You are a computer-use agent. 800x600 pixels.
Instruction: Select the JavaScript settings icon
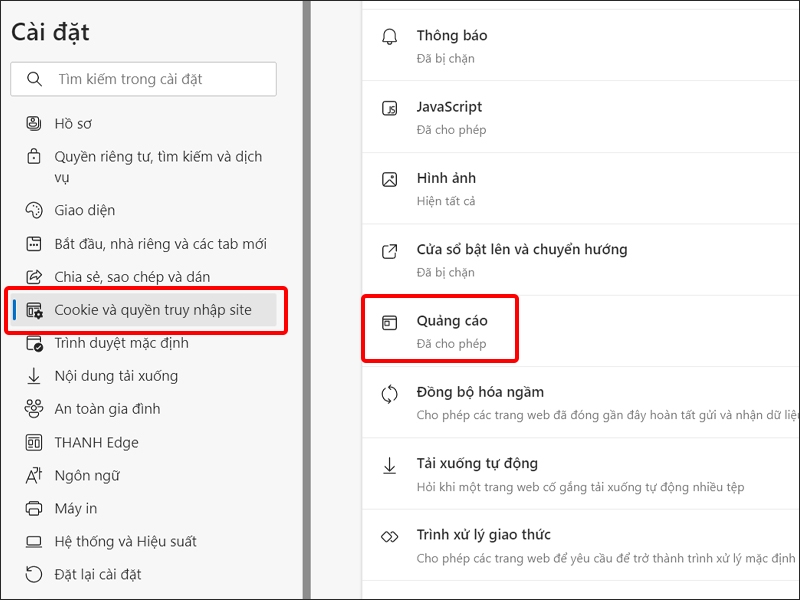pyautogui.click(x=390, y=107)
